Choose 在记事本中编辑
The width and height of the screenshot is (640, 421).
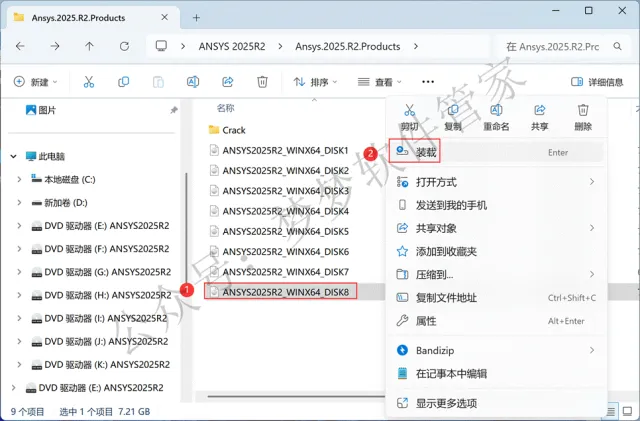(496, 374)
